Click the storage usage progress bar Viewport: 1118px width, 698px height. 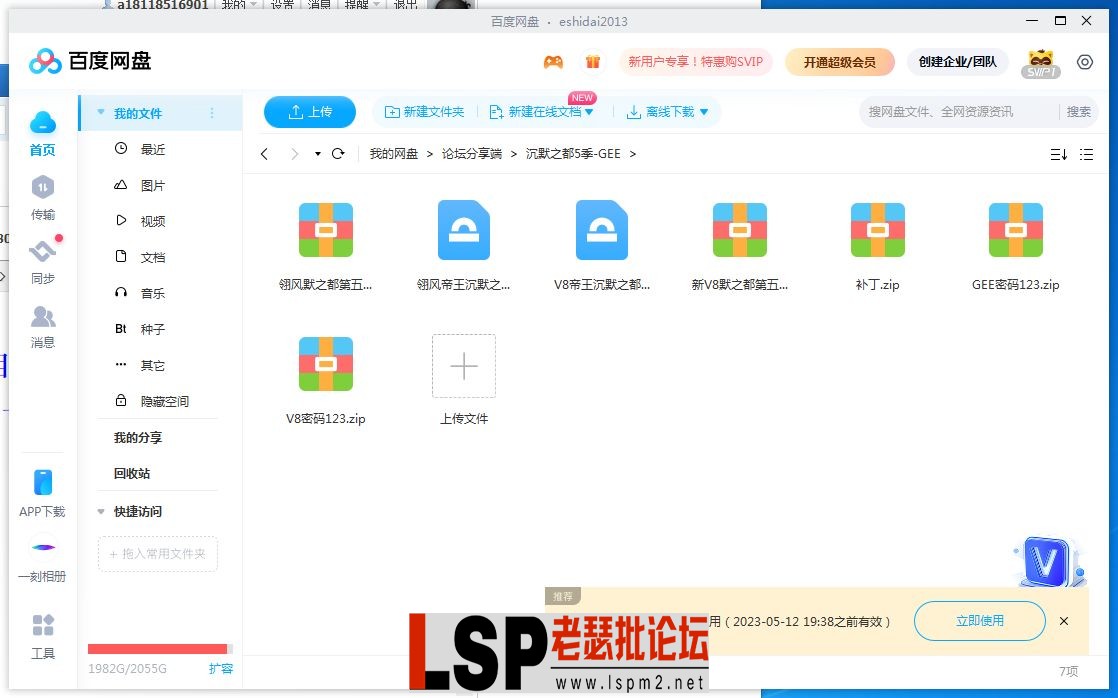point(157,647)
